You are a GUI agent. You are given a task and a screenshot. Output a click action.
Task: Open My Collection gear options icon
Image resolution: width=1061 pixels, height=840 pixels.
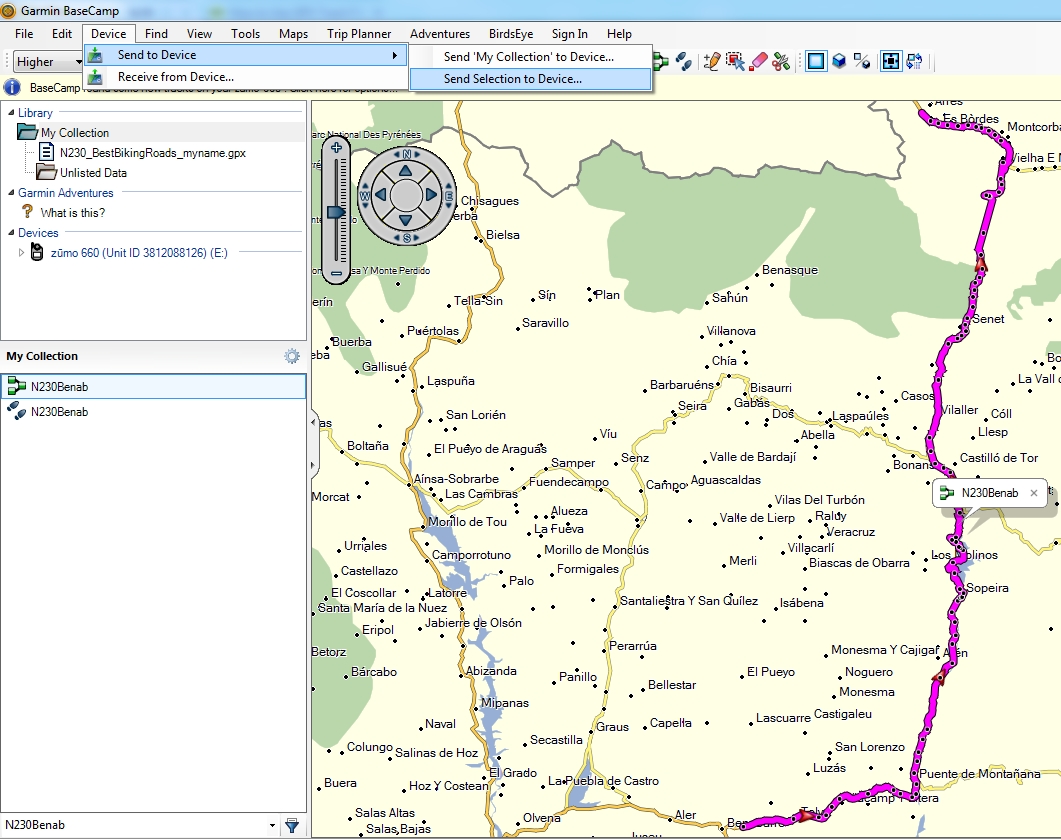291,356
